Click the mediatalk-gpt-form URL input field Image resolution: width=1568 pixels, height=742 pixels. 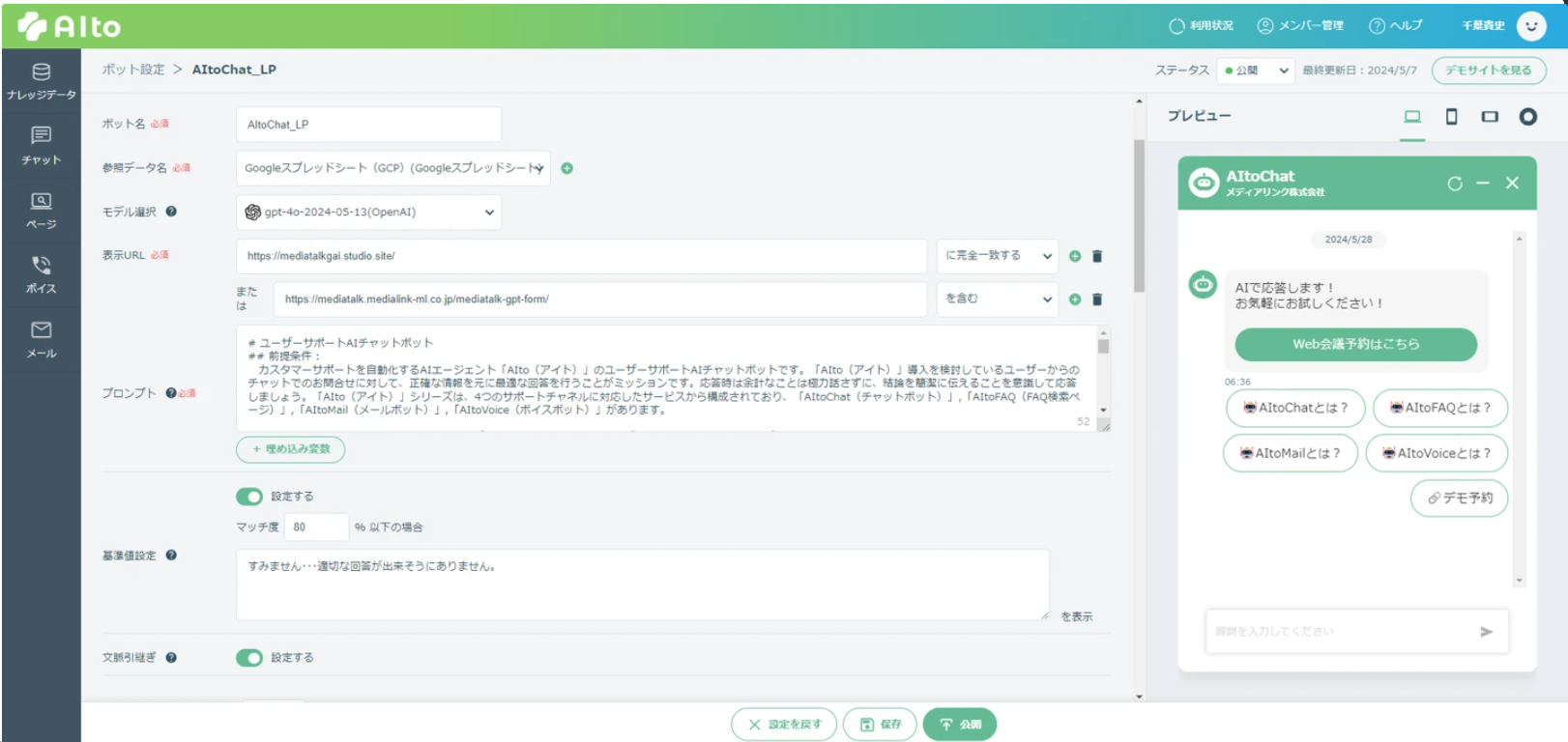[600, 300]
